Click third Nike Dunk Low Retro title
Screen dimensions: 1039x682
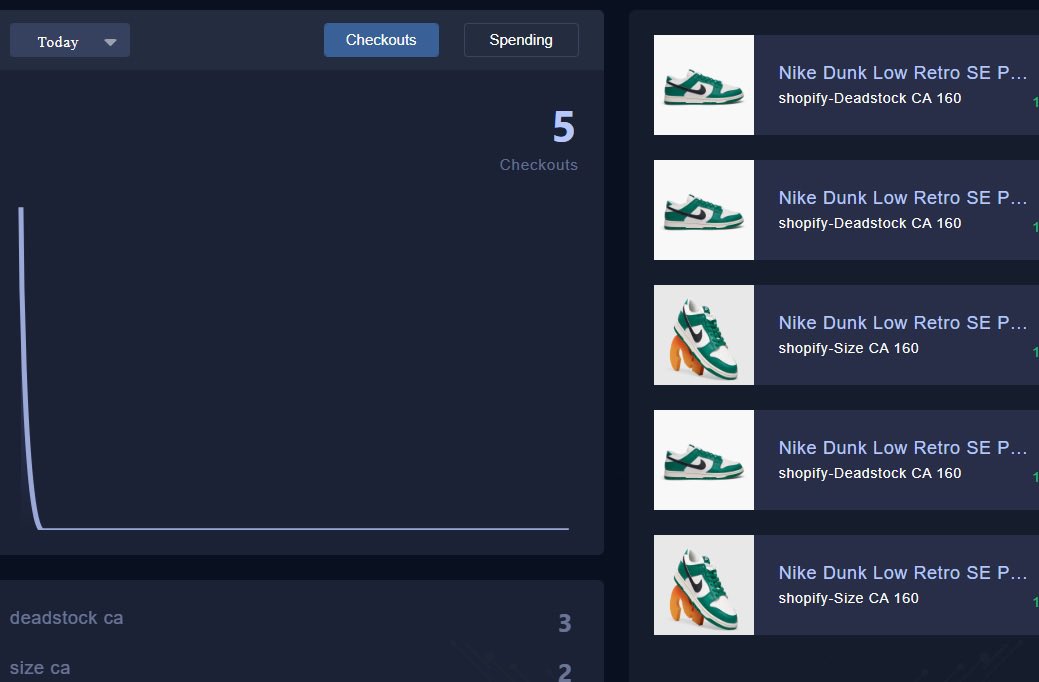coord(902,323)
